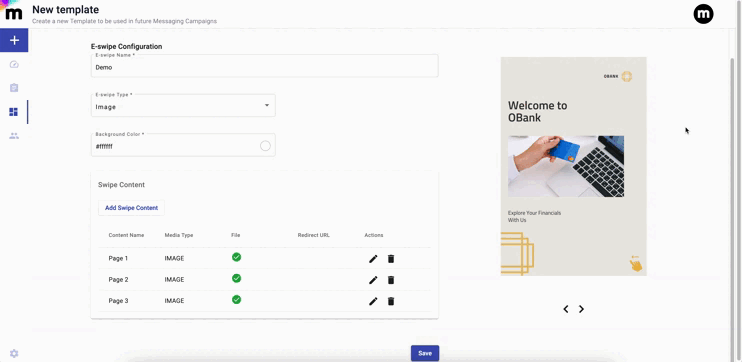Click the E-swipe Configuration heading
Viewport: 742px width, 362px height.
pyautogui.click(x=126, y=46)
